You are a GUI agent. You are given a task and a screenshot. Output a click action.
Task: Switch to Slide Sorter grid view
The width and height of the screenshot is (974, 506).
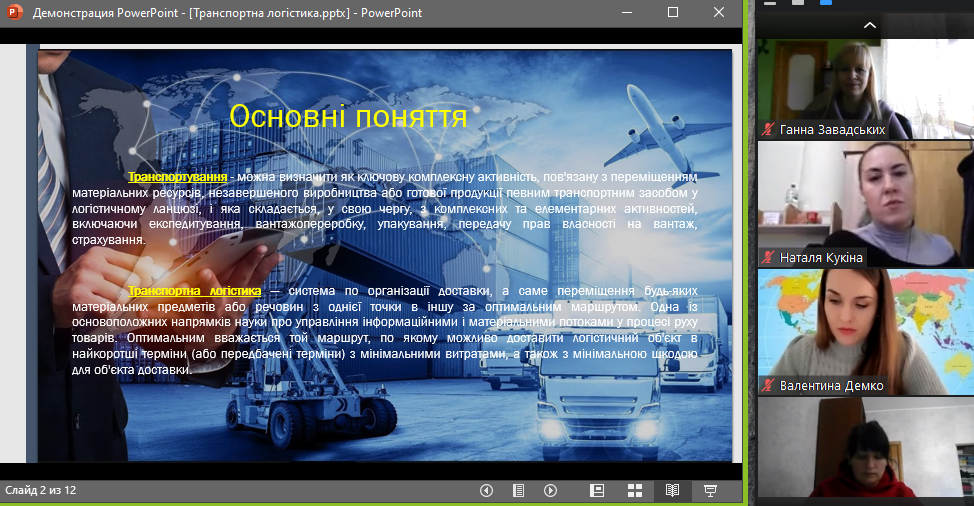[x=635, y=490]
